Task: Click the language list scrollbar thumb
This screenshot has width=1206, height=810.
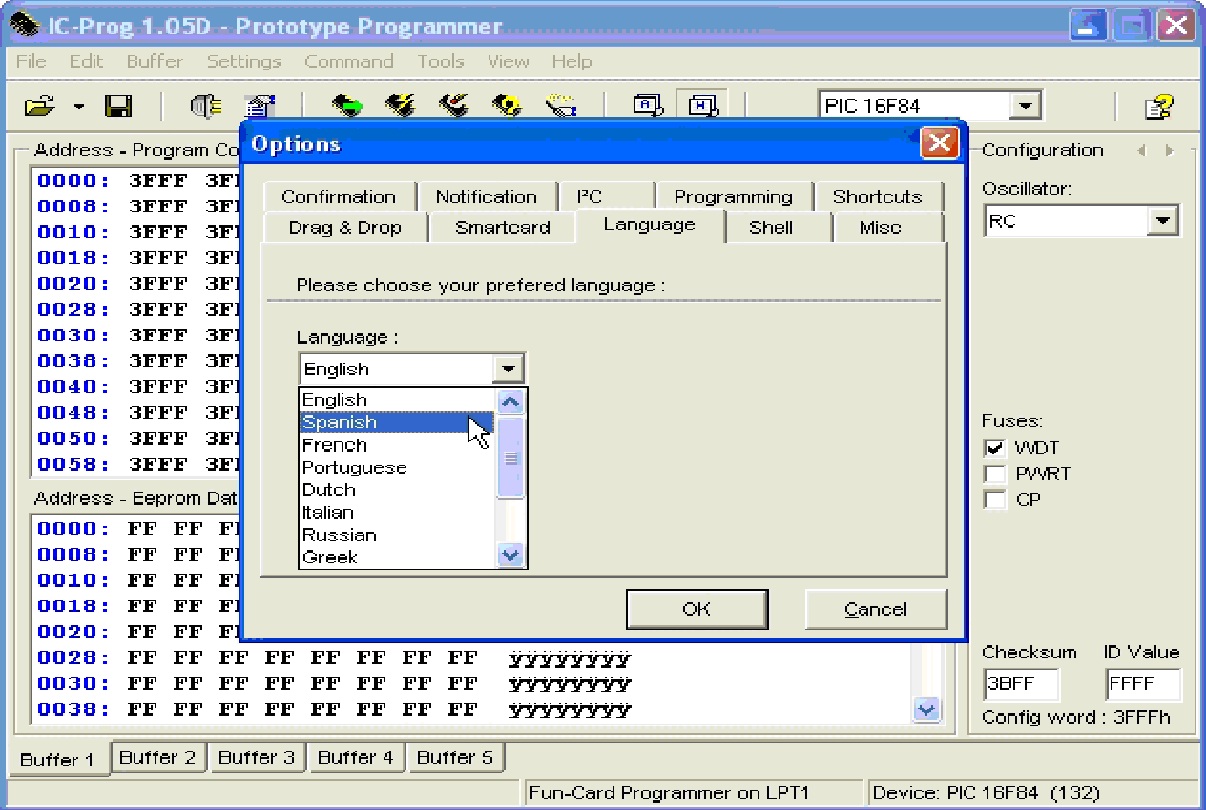Action: 511,458
